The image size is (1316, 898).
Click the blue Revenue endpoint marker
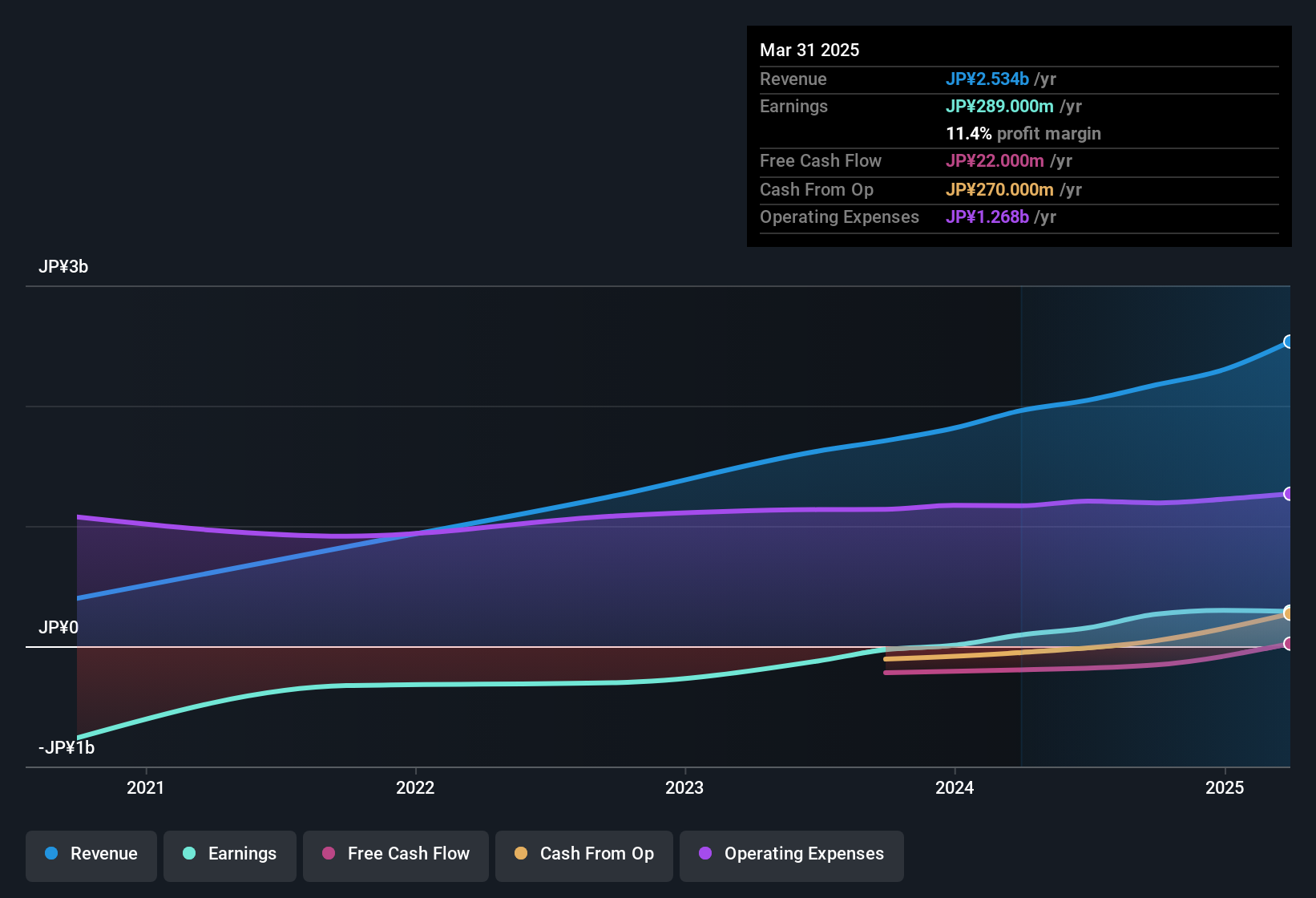click(x=1288, y=342)
